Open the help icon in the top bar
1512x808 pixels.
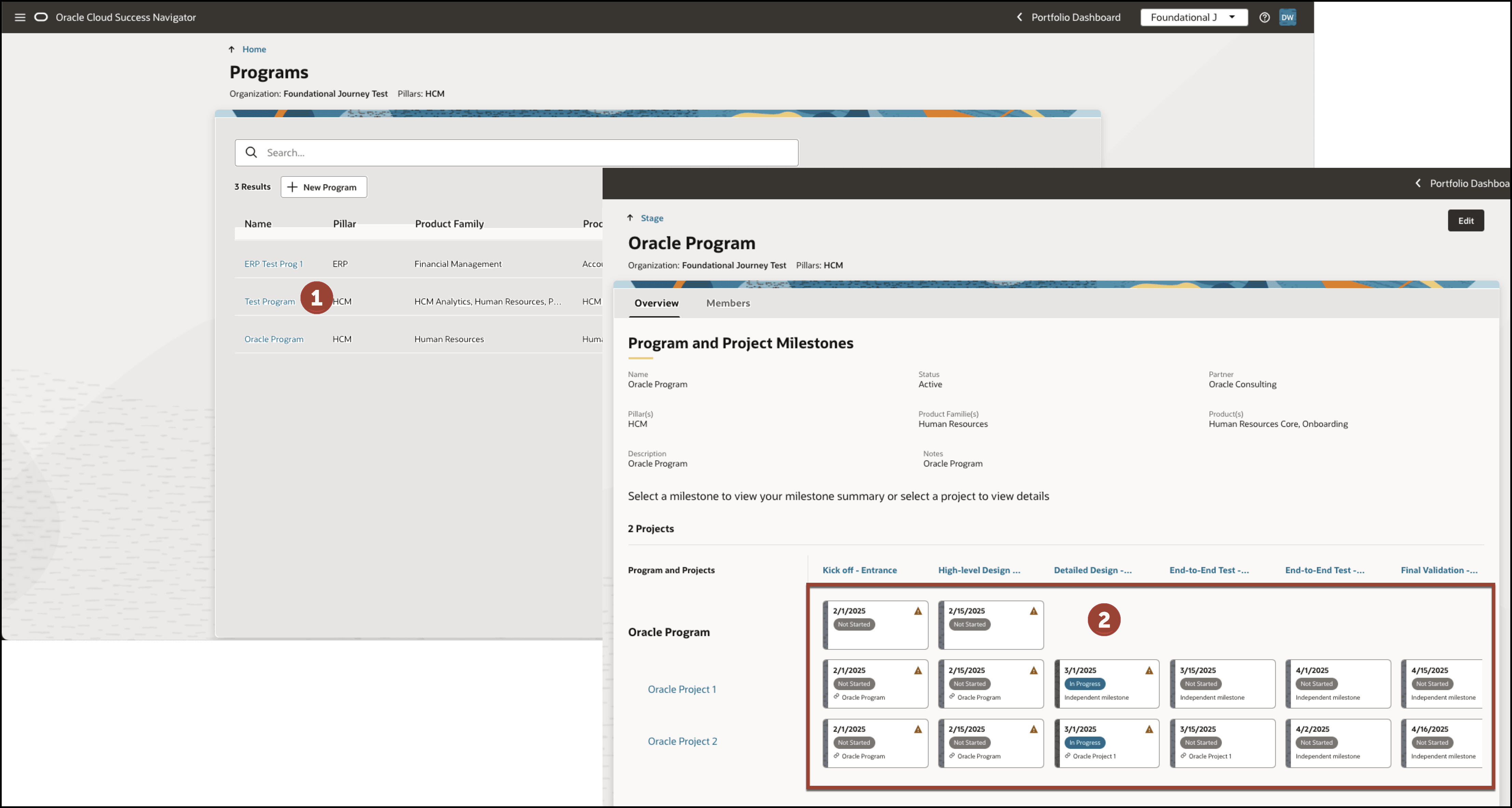pos(1264,17)
